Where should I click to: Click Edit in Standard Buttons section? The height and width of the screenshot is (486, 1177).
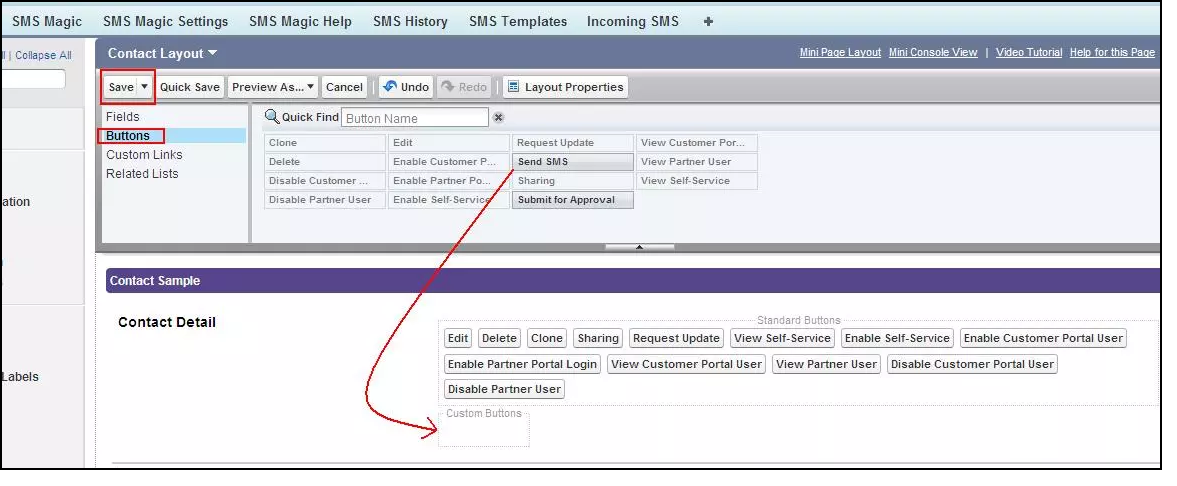[x=458, y=338]
